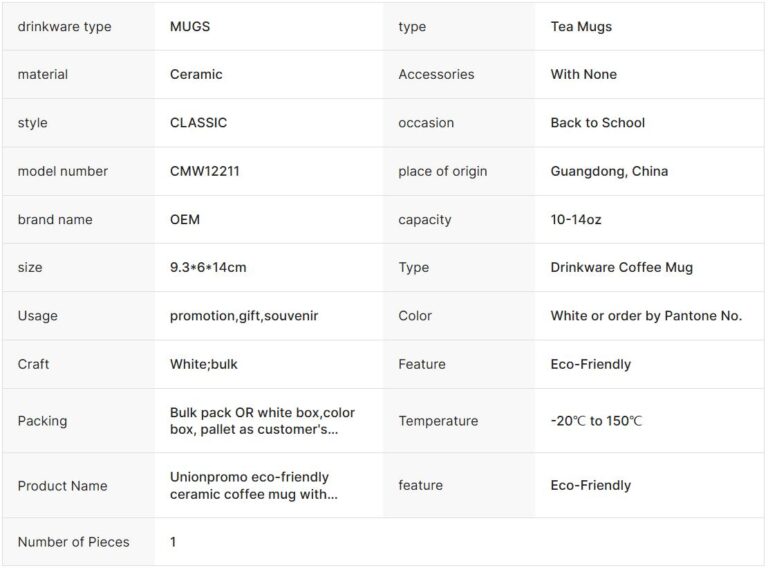Click the 'drinkware type' label cell

click(x=64, y=27)
